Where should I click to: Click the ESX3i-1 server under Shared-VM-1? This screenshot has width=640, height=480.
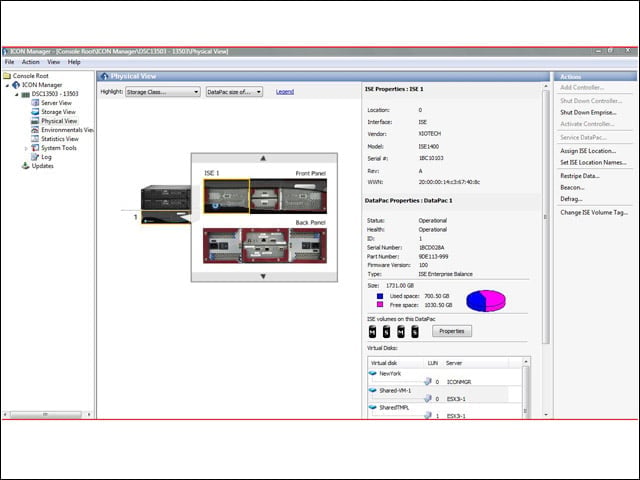pyautogui.click(x=456, y=399)
